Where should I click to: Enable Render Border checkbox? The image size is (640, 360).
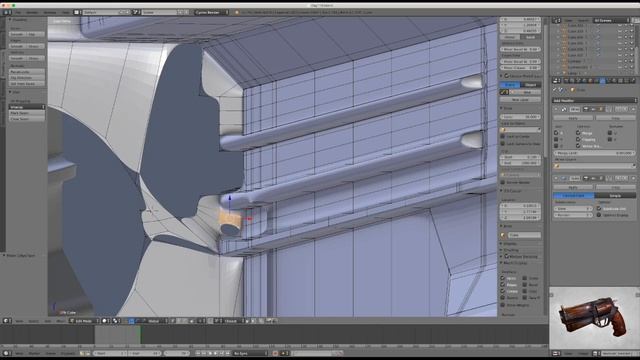point(503,182)
